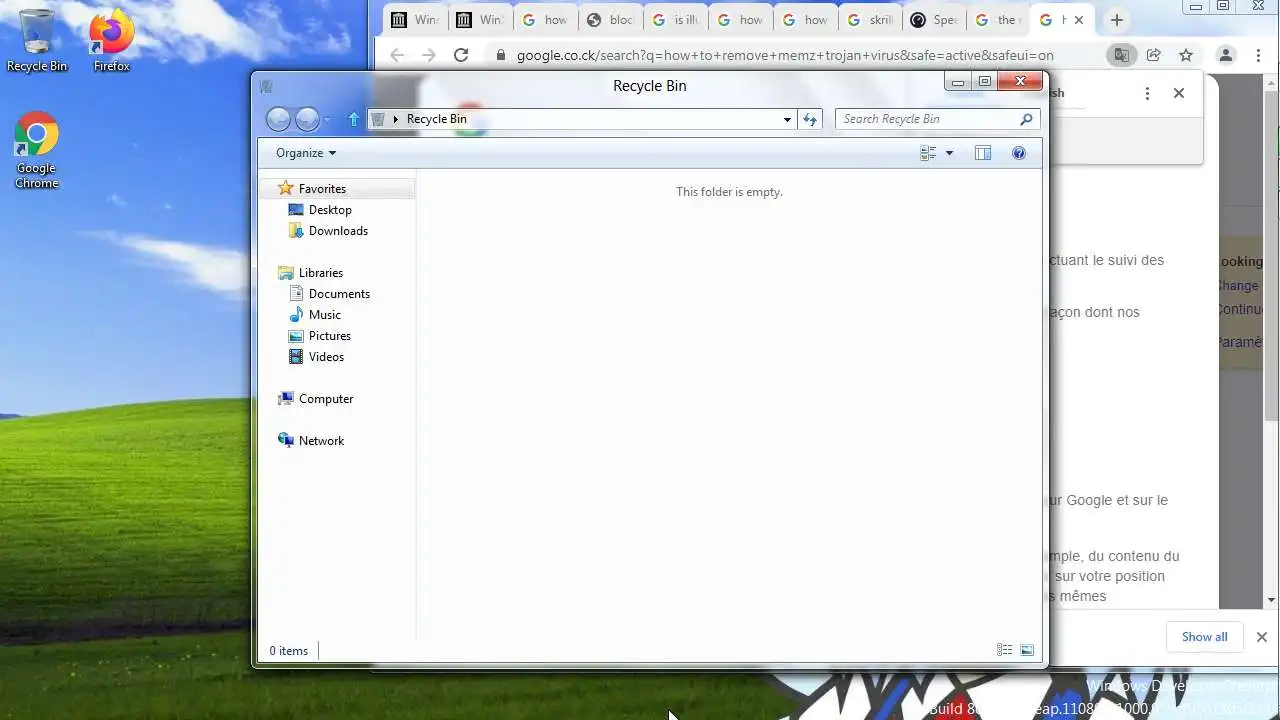Open Desktop under Favorites
Image resolution: width=1280 pixels, height=720 pixels.
[330, 210]
